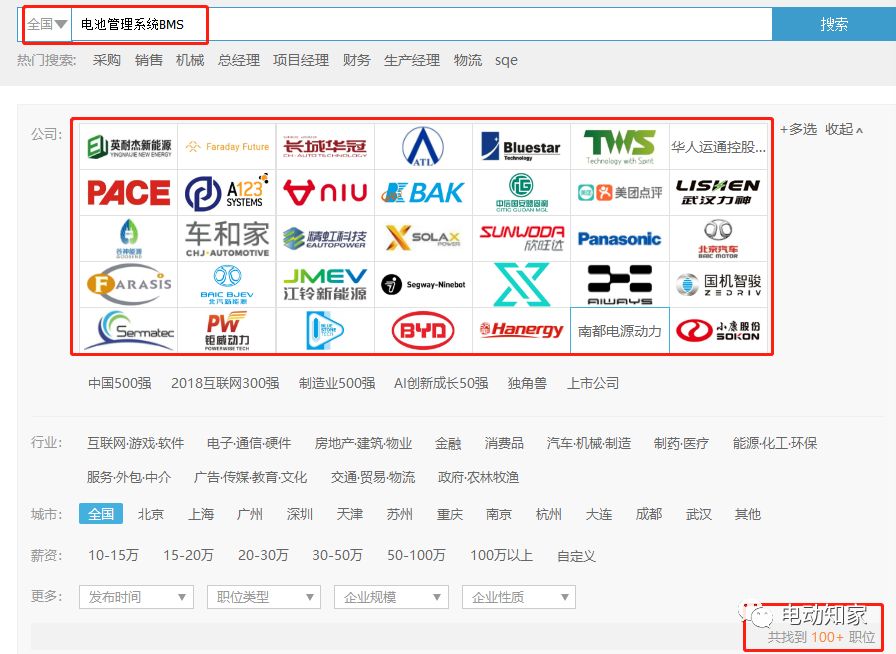The width and height of the screenshot is (896, 654).
Task: Select city filter 北京
Action: coord(151,515)
